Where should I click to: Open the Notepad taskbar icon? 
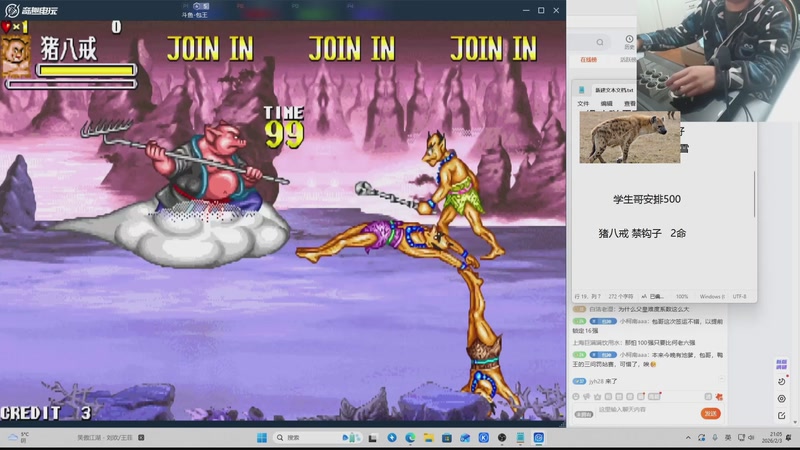pos(520,438)
